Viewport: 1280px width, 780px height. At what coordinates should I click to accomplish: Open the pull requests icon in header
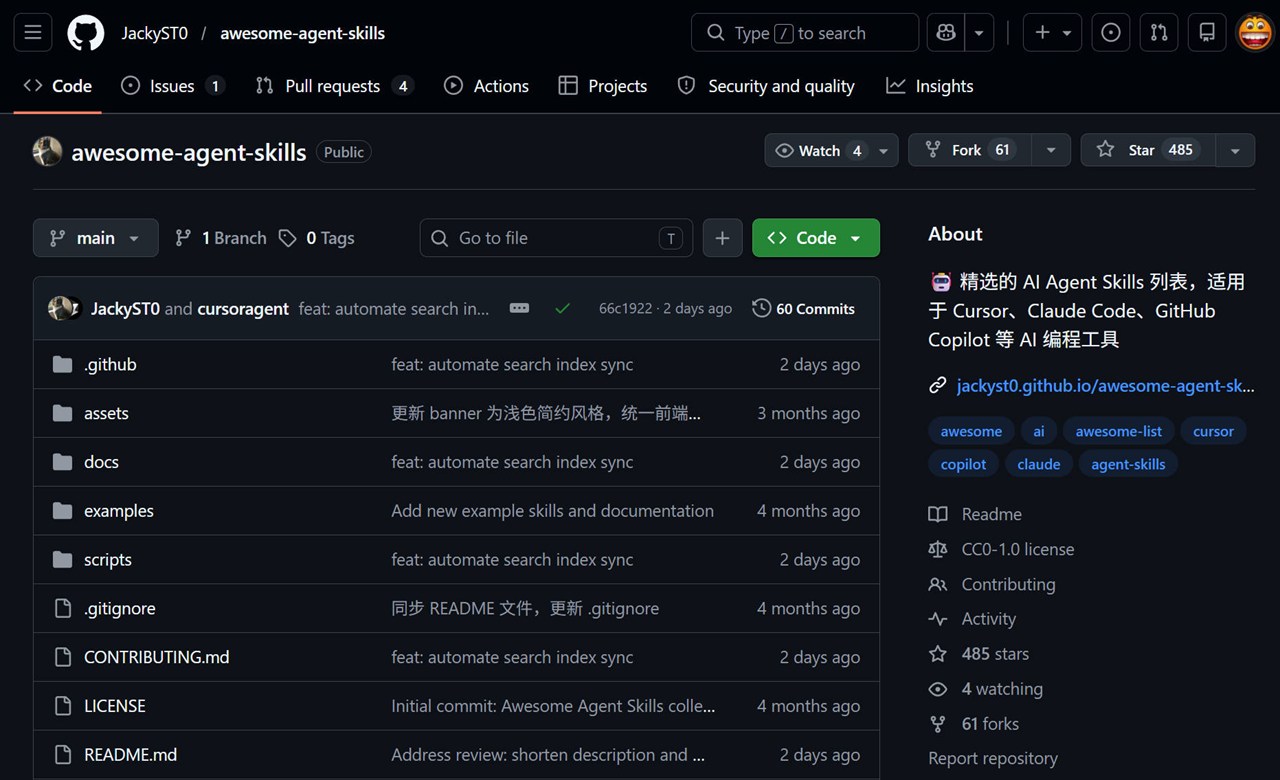[x=1159, y=33]
